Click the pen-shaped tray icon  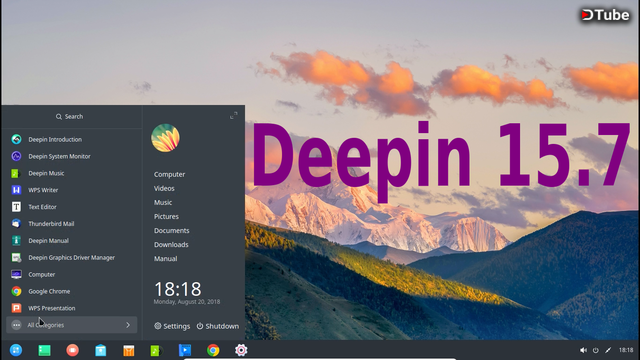click(x=608, y=350)
